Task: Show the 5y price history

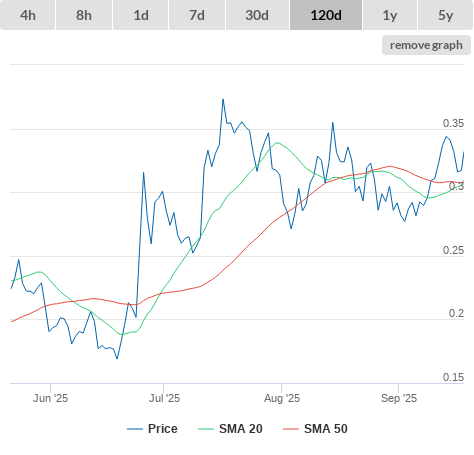Action: coord(446,15)
